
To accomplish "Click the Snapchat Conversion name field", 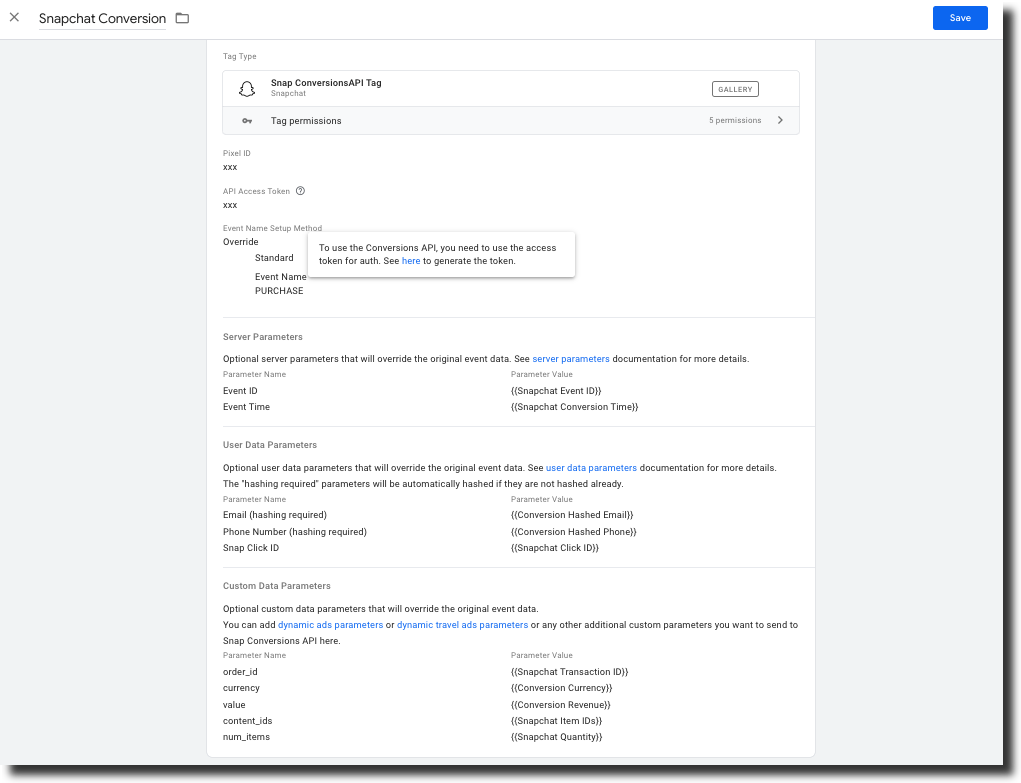I will point(101,18).
